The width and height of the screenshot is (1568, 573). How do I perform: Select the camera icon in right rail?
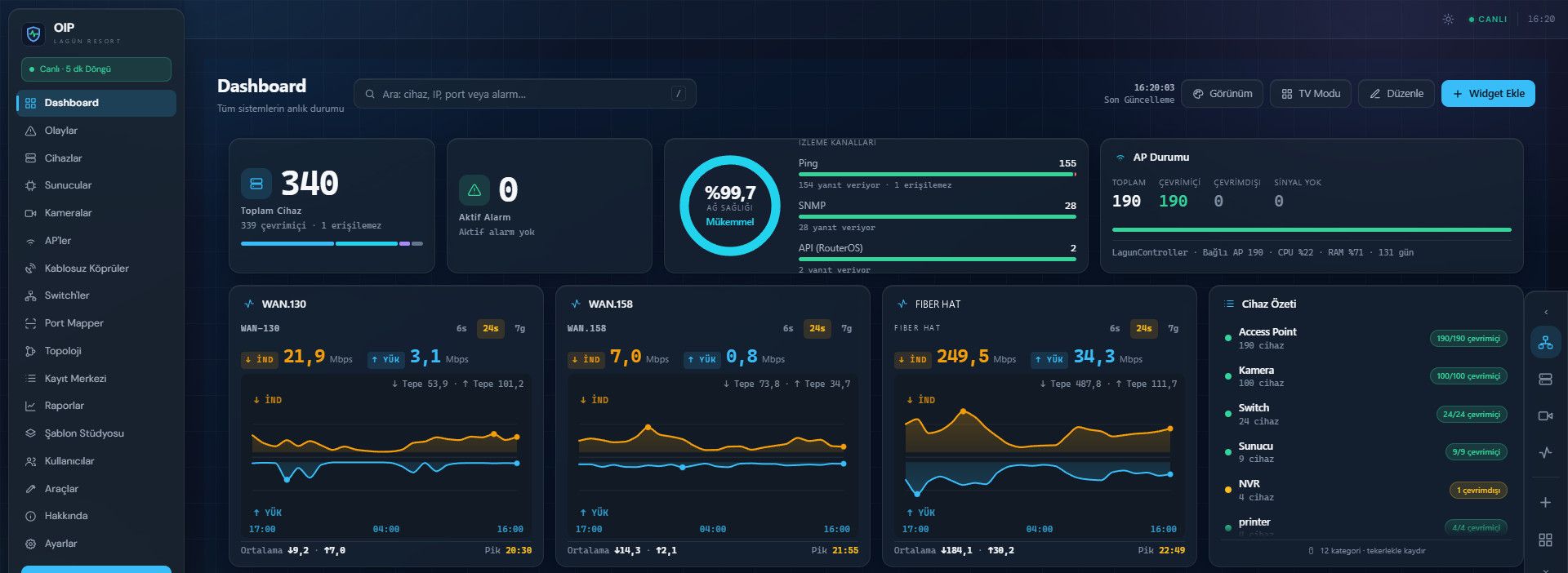[x=1545, y=415]
